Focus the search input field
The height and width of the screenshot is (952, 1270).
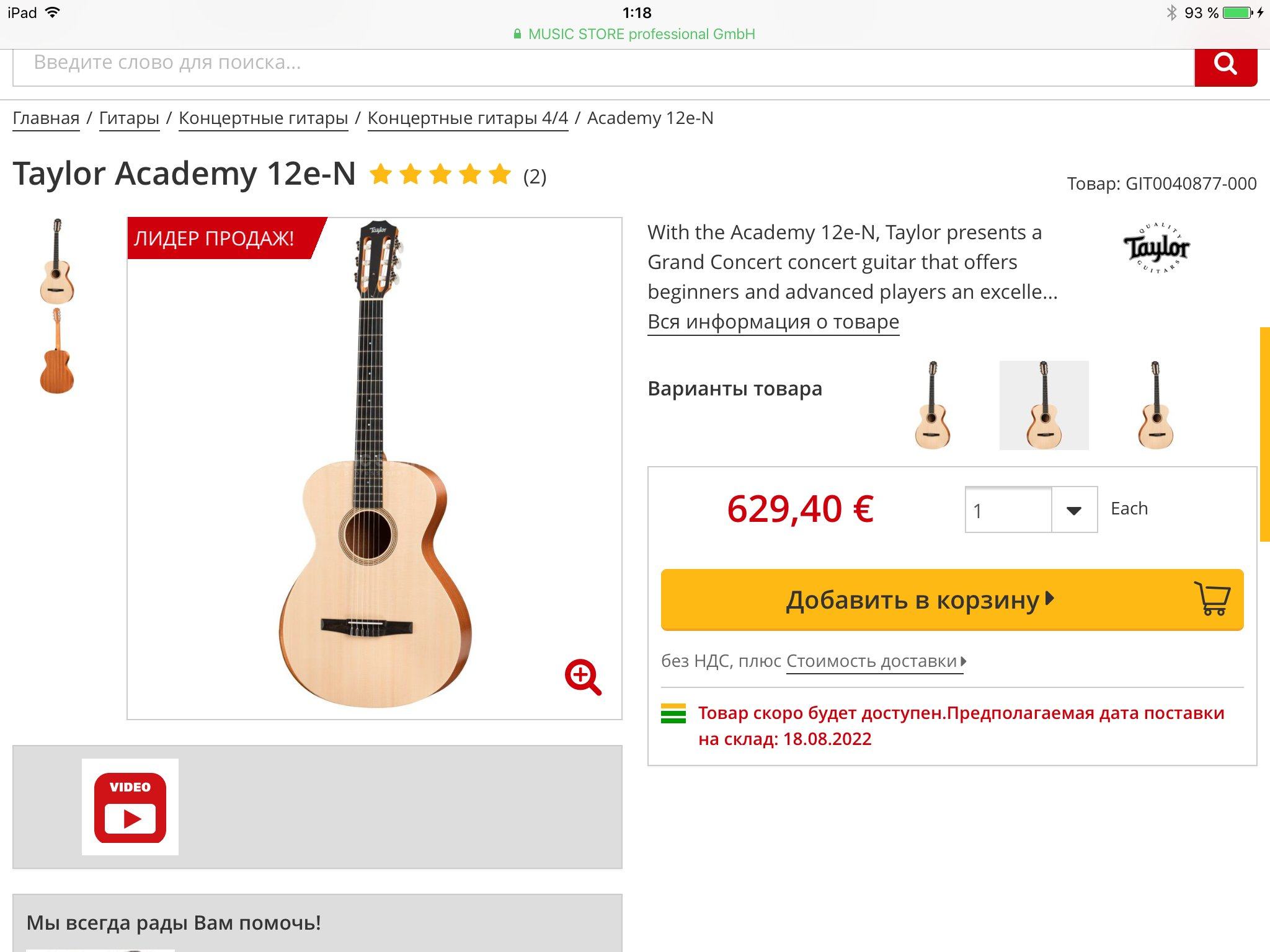click(602, 64)
